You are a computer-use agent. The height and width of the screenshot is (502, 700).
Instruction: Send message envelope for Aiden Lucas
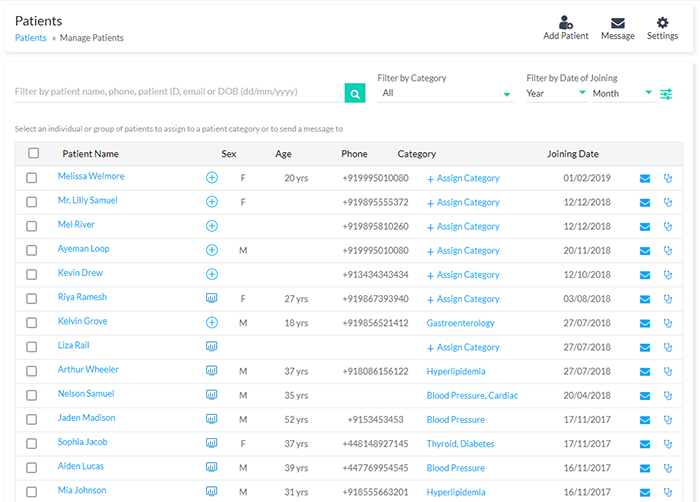point(645,468)
